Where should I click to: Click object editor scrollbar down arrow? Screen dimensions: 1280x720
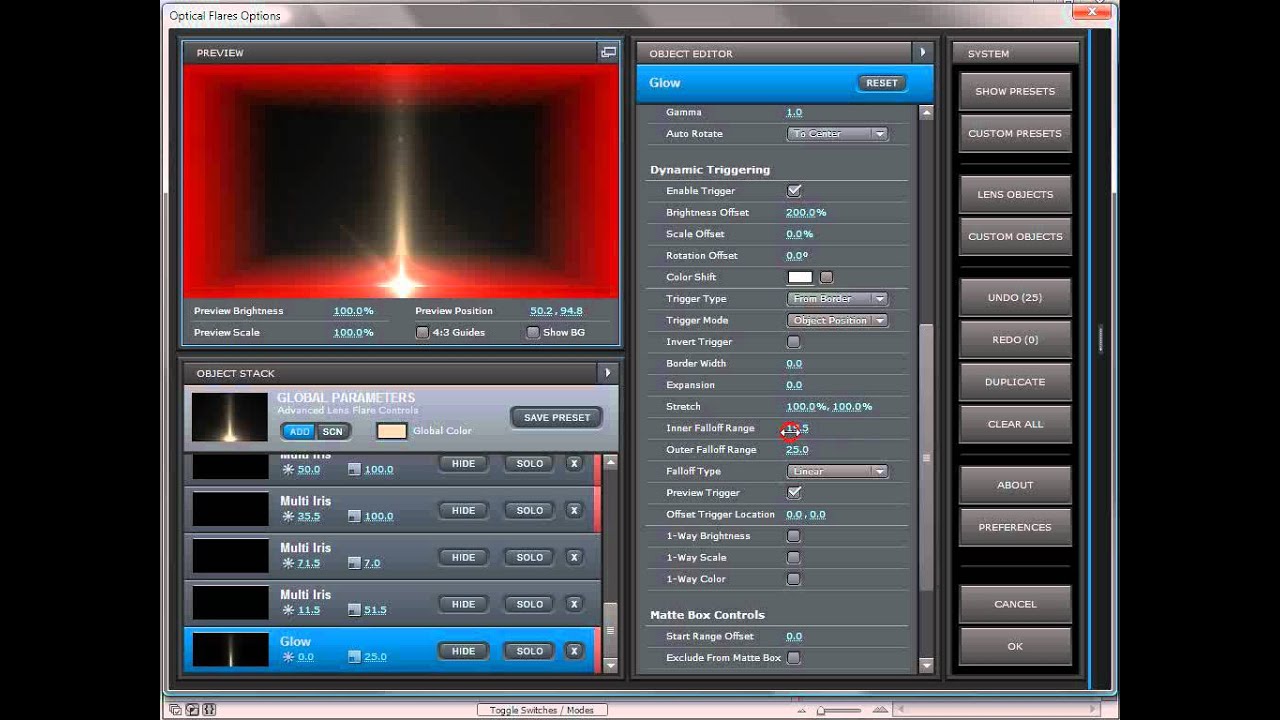click(x=926, y=665)
